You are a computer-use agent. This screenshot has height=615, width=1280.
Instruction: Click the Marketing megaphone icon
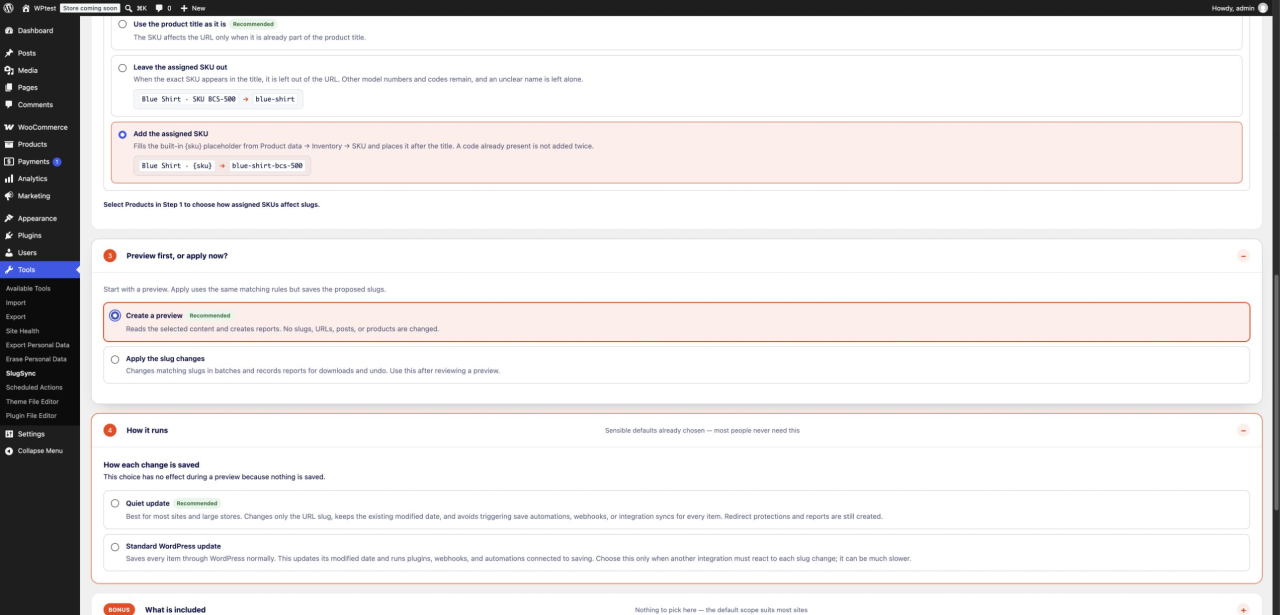coord(9,196)
